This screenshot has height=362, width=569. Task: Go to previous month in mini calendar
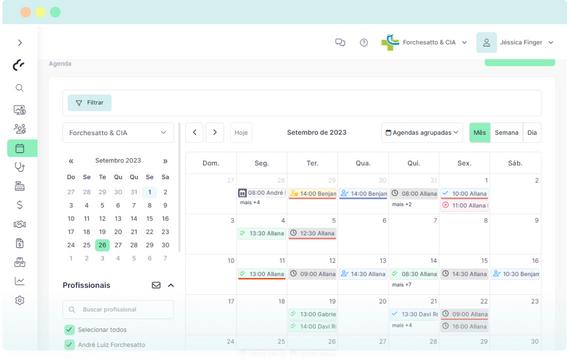(x=71, y=161)
